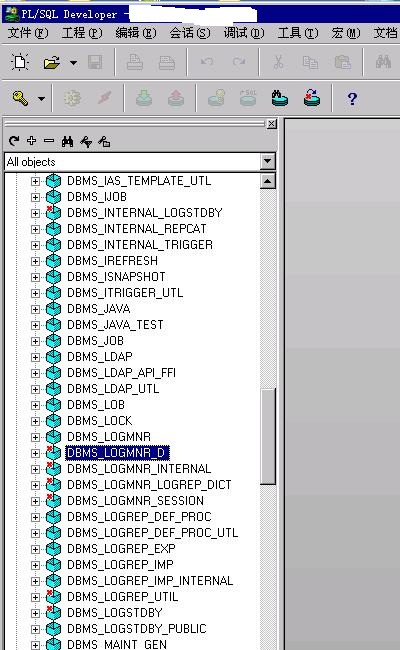Select the DBMS_LOGMNR package
Screen dimensions: 400x650
tap(109, 437)
